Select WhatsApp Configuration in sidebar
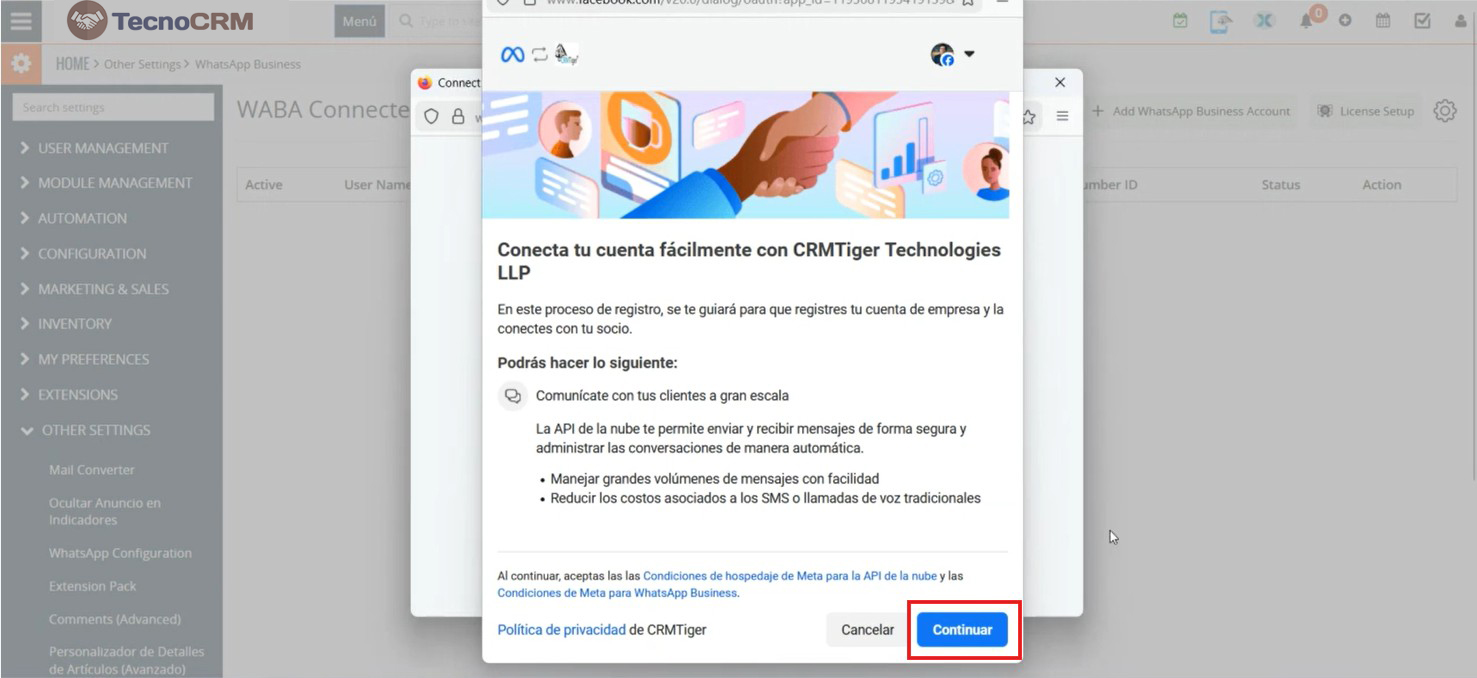 click(x=120, y=553)
